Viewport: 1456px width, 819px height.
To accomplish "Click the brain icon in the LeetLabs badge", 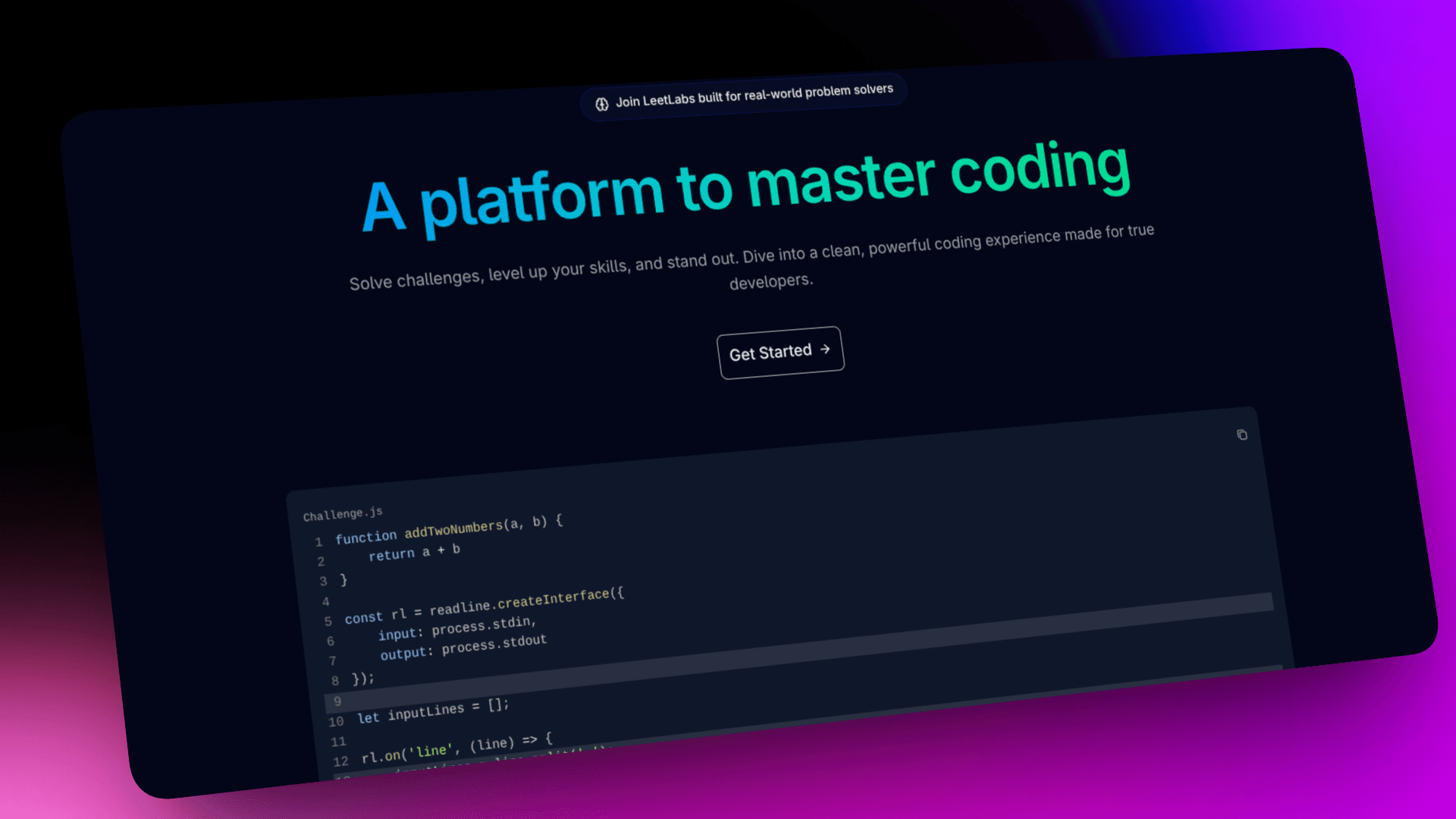I will (x=602, y=104).
